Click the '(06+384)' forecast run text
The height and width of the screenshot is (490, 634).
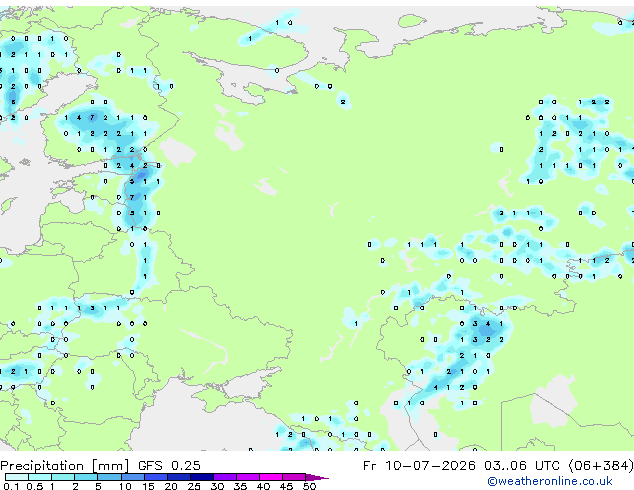[x=600, y=466]
